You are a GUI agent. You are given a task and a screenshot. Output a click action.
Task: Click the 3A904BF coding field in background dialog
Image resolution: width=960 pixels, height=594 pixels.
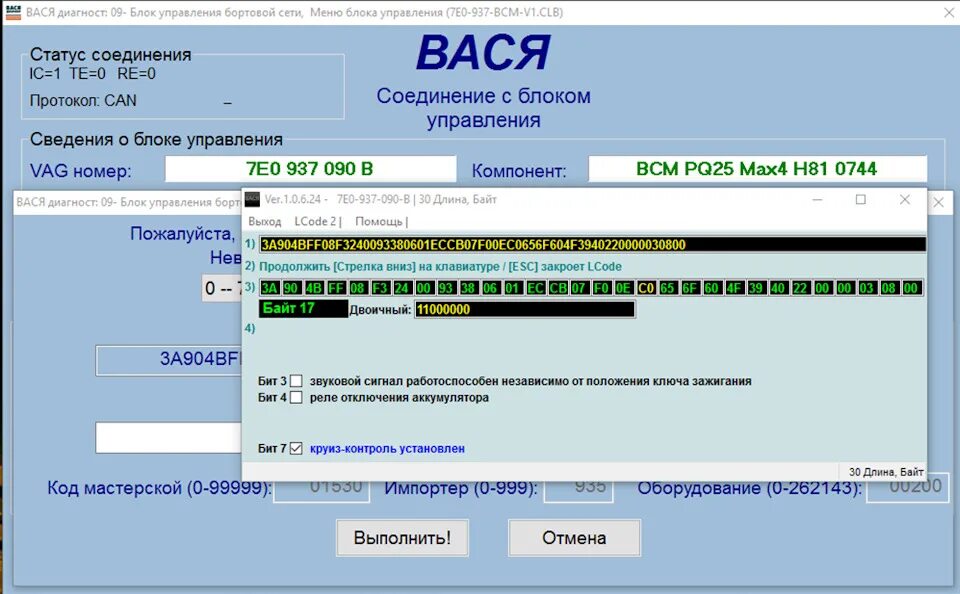click(169, 360)
